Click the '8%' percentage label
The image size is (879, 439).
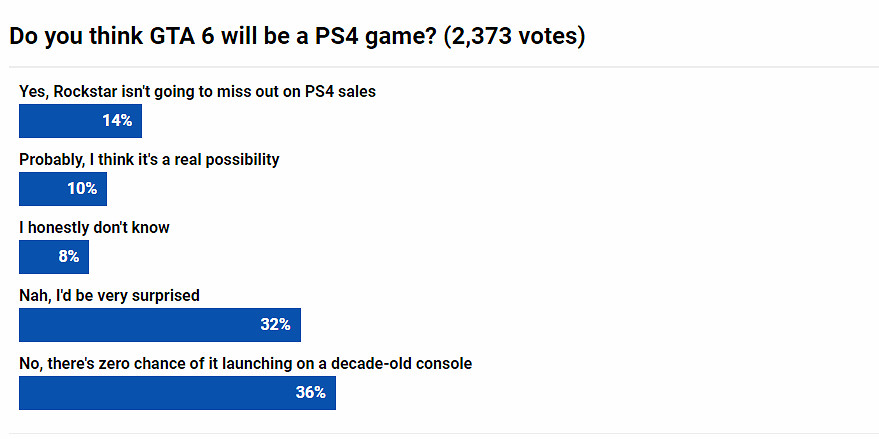tap(68, 257)
